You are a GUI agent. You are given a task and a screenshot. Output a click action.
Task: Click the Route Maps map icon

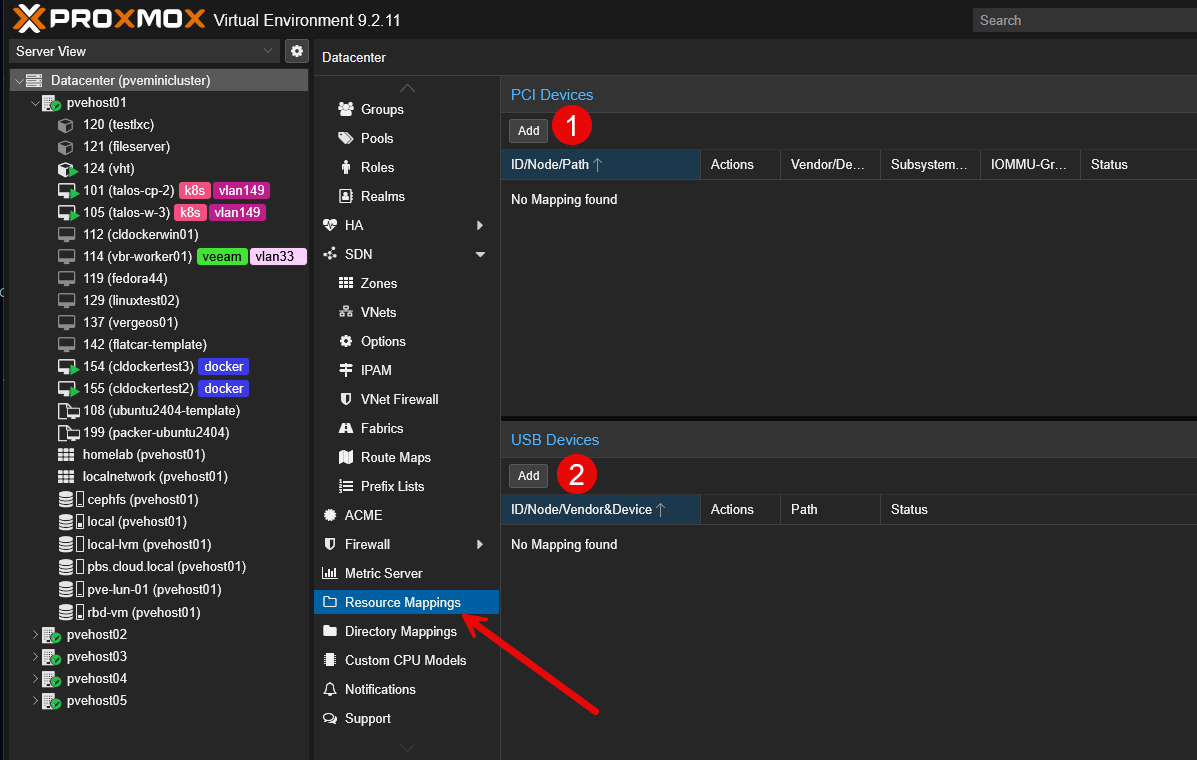(x=346, y=457)
